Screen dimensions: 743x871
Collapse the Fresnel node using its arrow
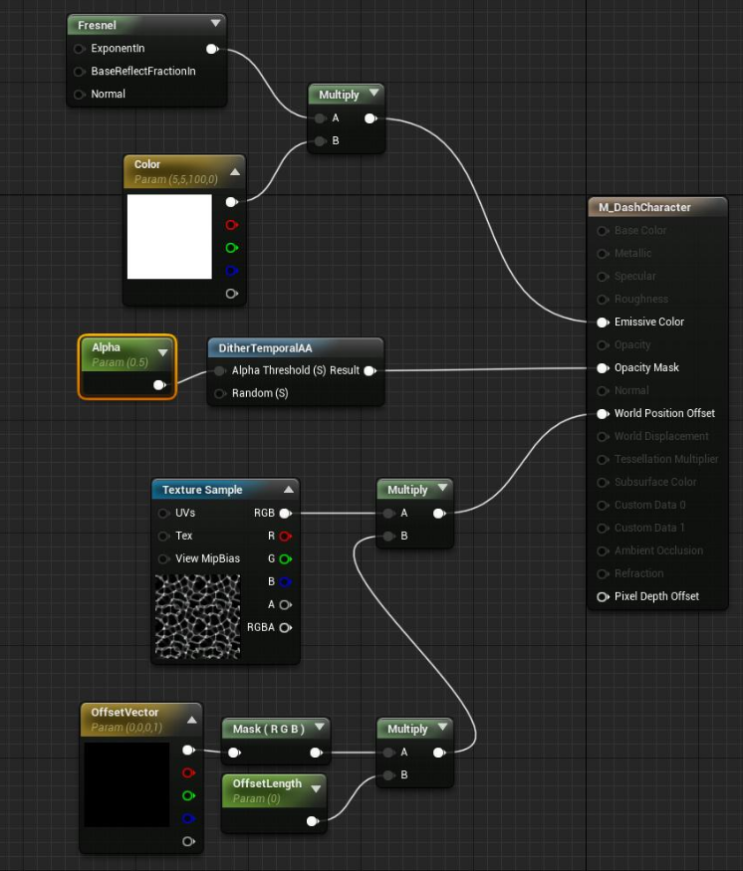[x=215, y=23]
